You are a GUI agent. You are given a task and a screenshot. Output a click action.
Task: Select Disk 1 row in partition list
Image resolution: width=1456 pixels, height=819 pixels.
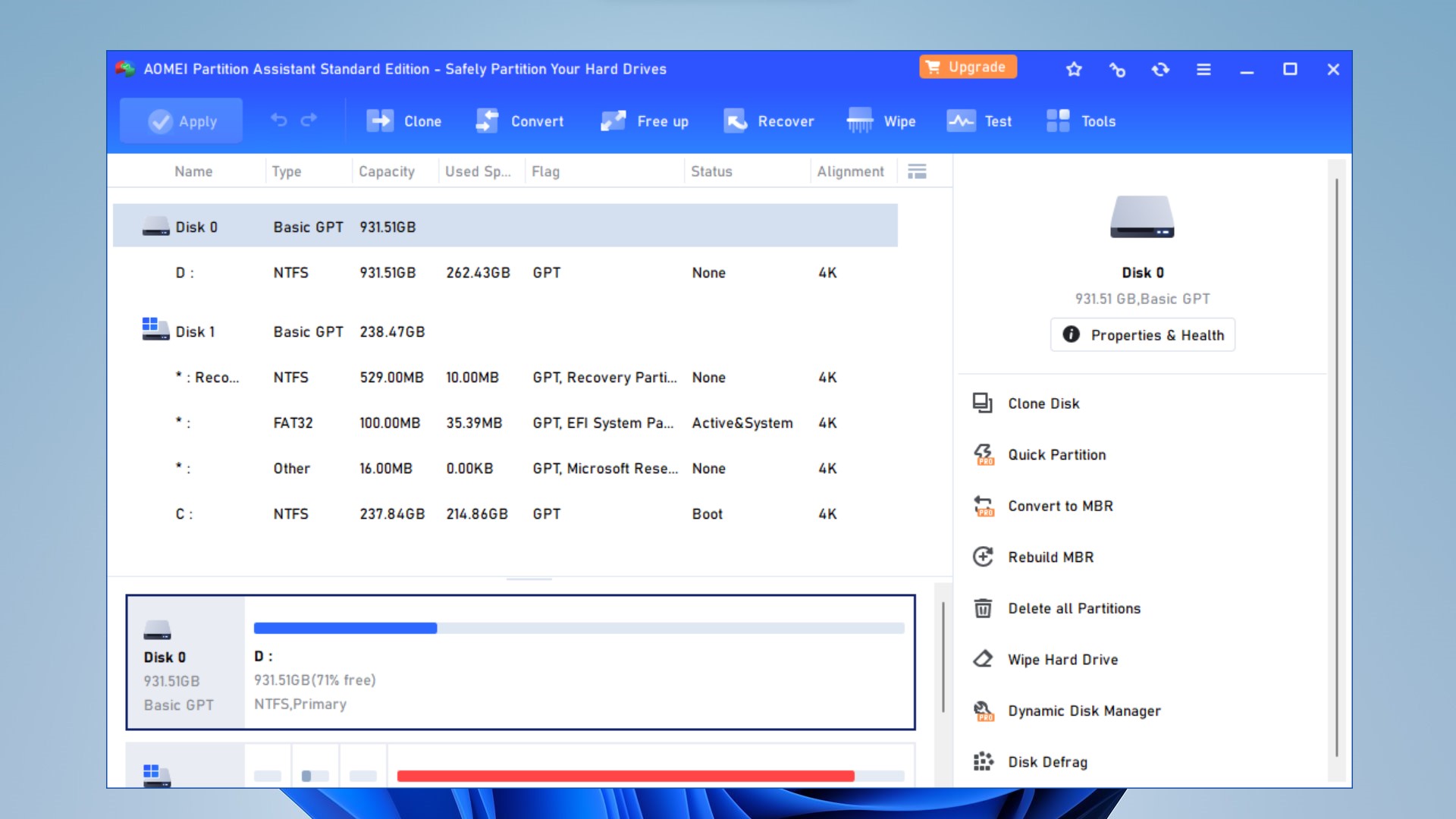(x=196, y=332)
